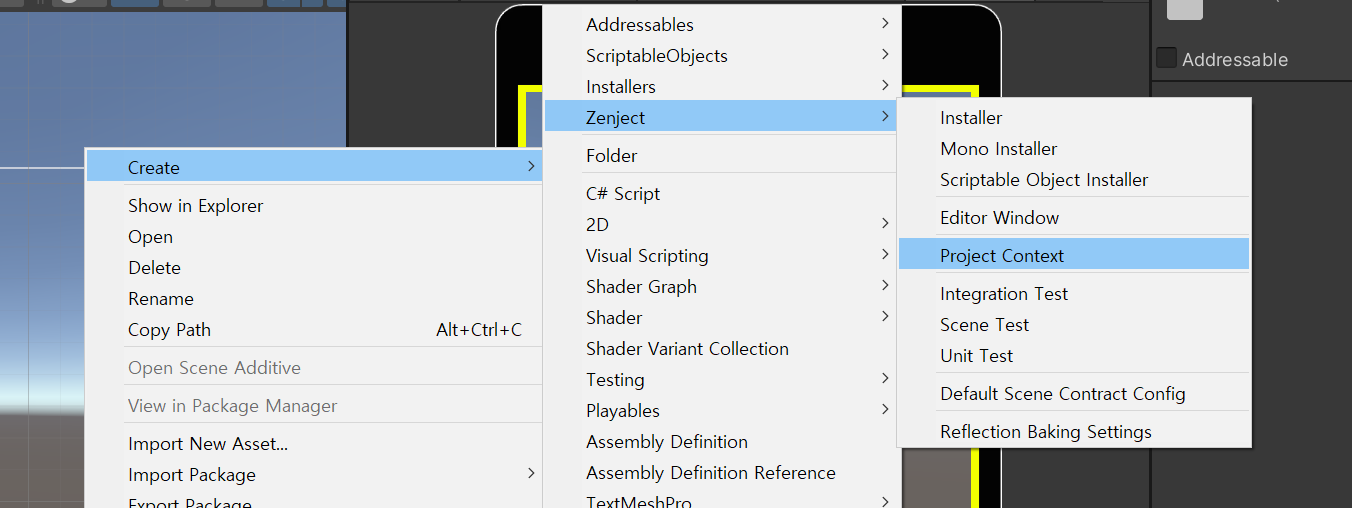Select Scriptable Object Installer option

click(1044, 180)
